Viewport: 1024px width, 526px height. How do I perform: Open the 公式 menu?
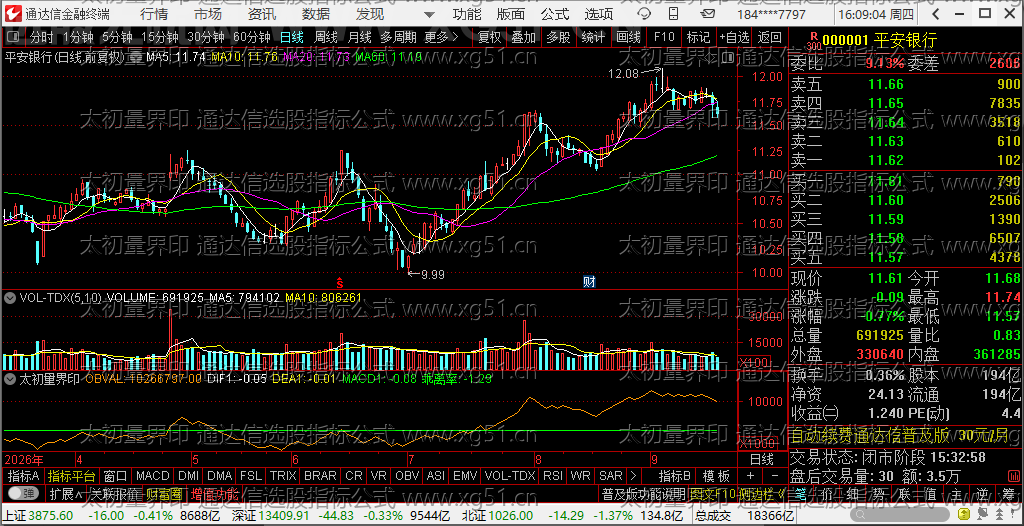tap(554, 14)
